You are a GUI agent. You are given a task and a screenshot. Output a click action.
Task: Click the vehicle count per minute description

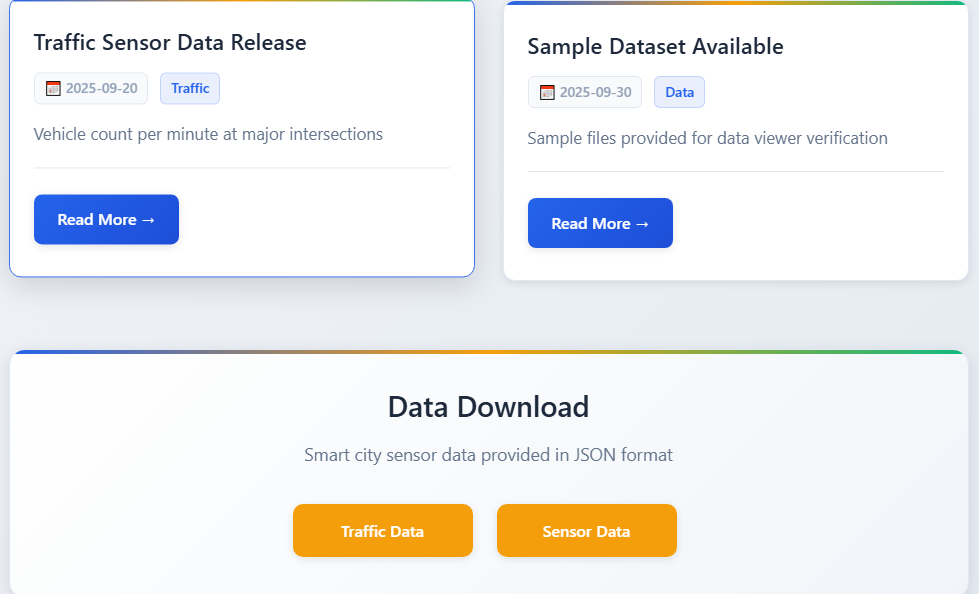tap(208, 134)
